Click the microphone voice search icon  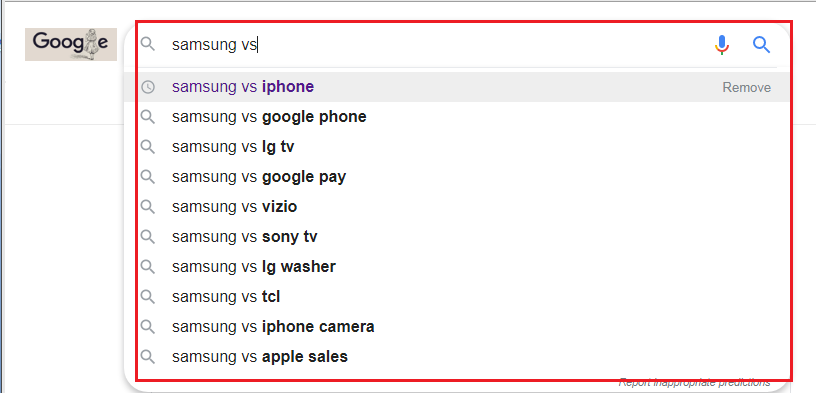pyautogui.click(x=721, y=45)
